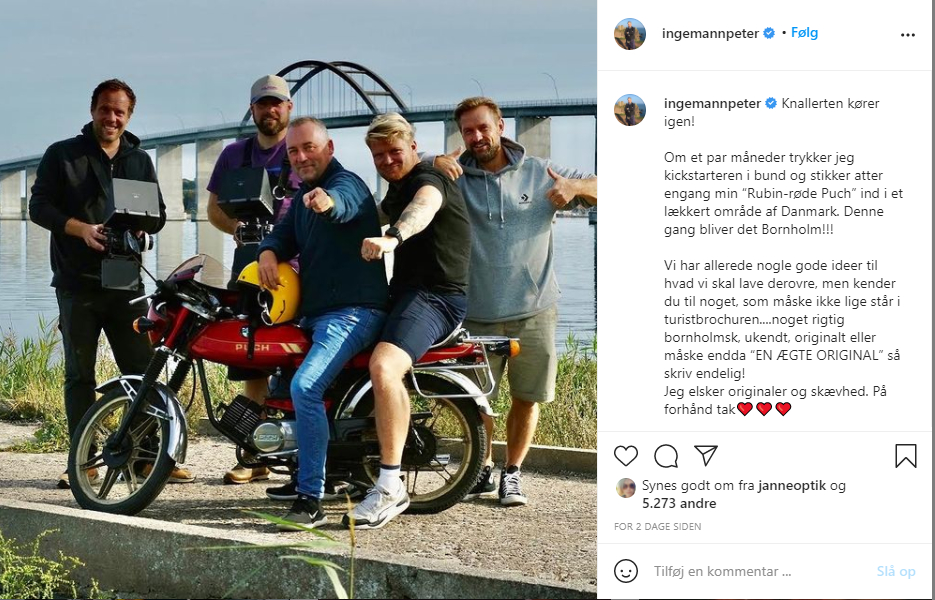
Task: Open the three-dot more options menu
Action: coord(908,35)
